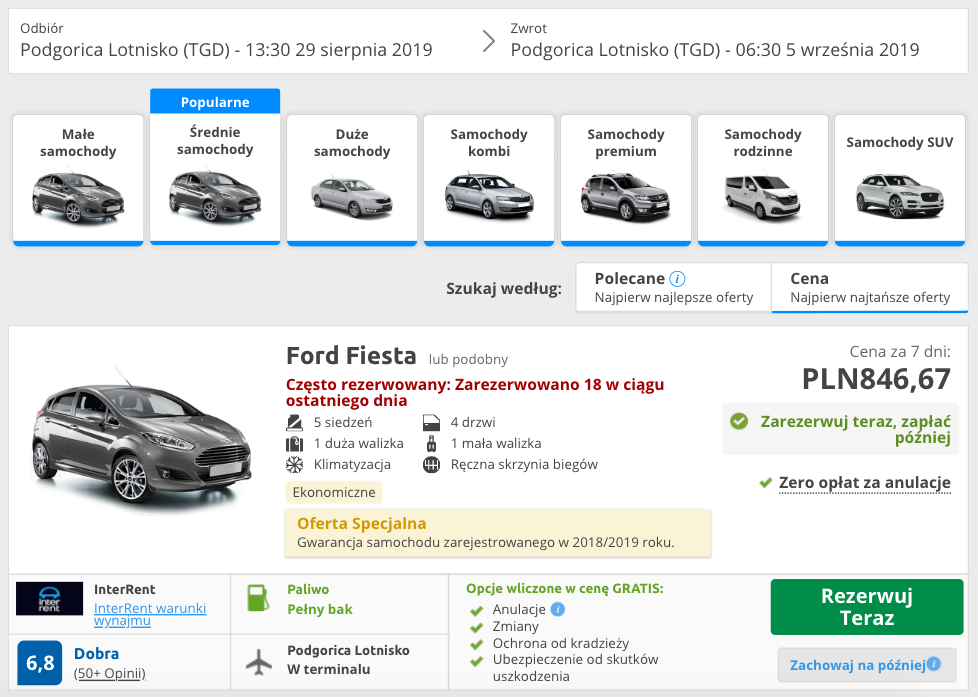Click the Zachowaj na później button
This screenshot has width=978, height=697.
pos(865,665)
